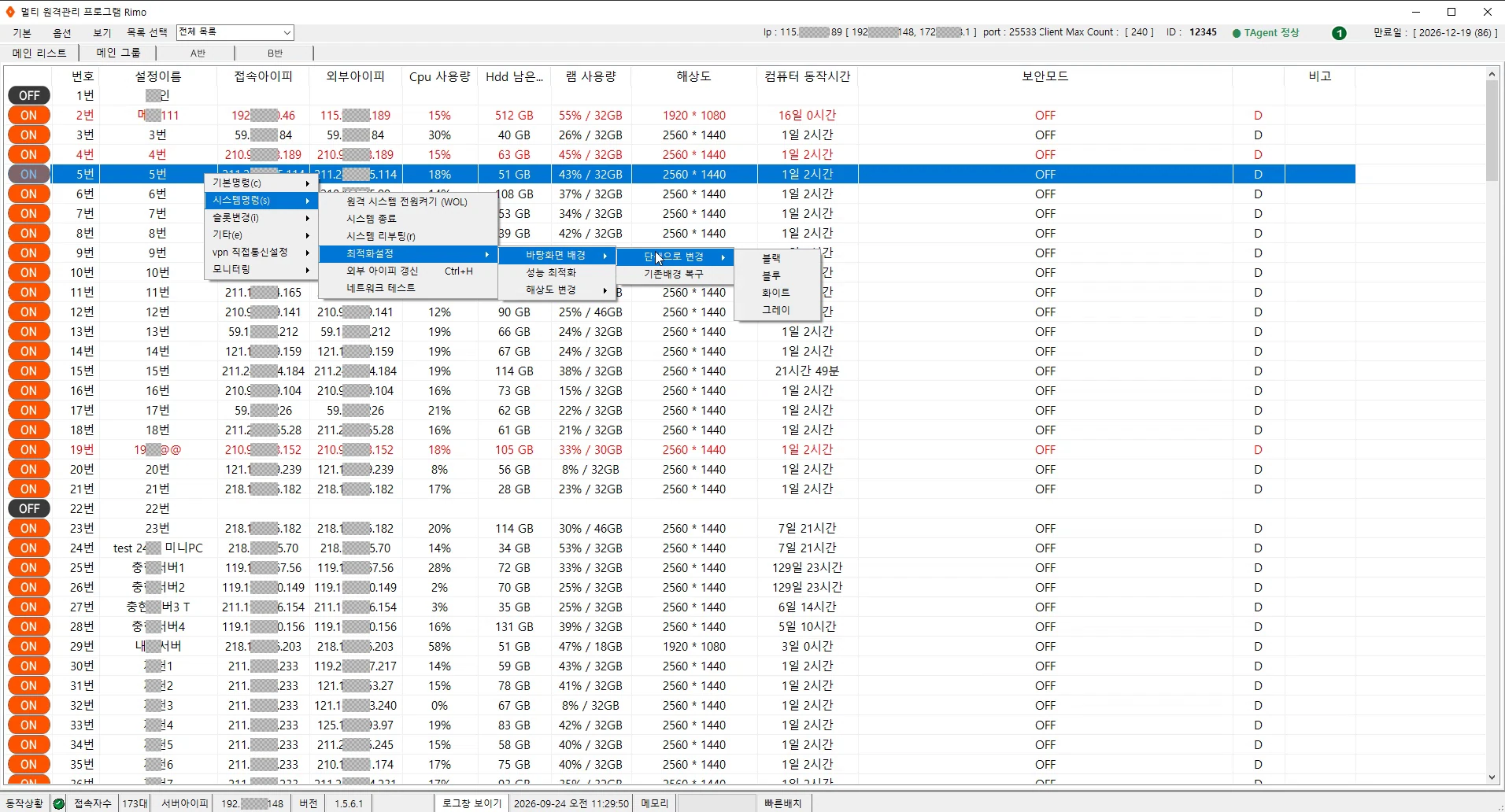
Task: Click the green number 1 notification badge
Action: [1339, 33]
